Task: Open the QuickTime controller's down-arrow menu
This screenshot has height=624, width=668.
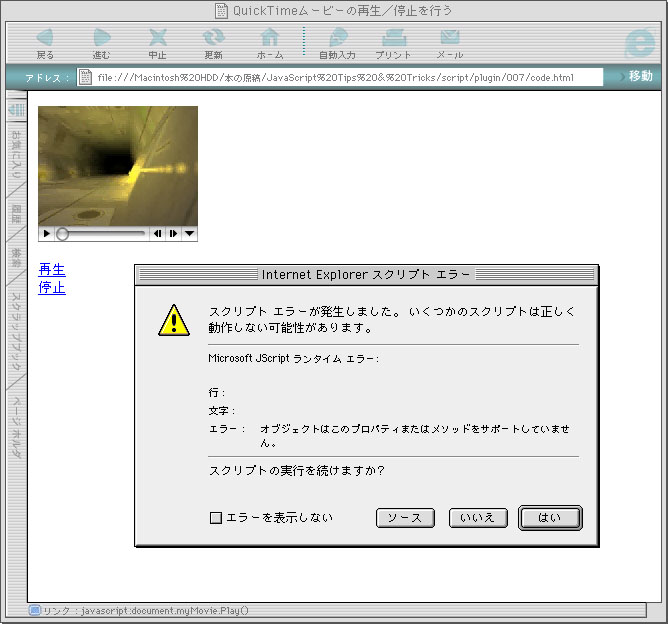Action: tap(189, 233)
